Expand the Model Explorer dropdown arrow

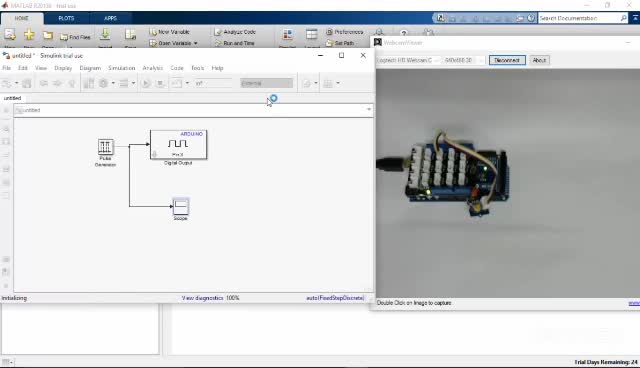point(133,83)
